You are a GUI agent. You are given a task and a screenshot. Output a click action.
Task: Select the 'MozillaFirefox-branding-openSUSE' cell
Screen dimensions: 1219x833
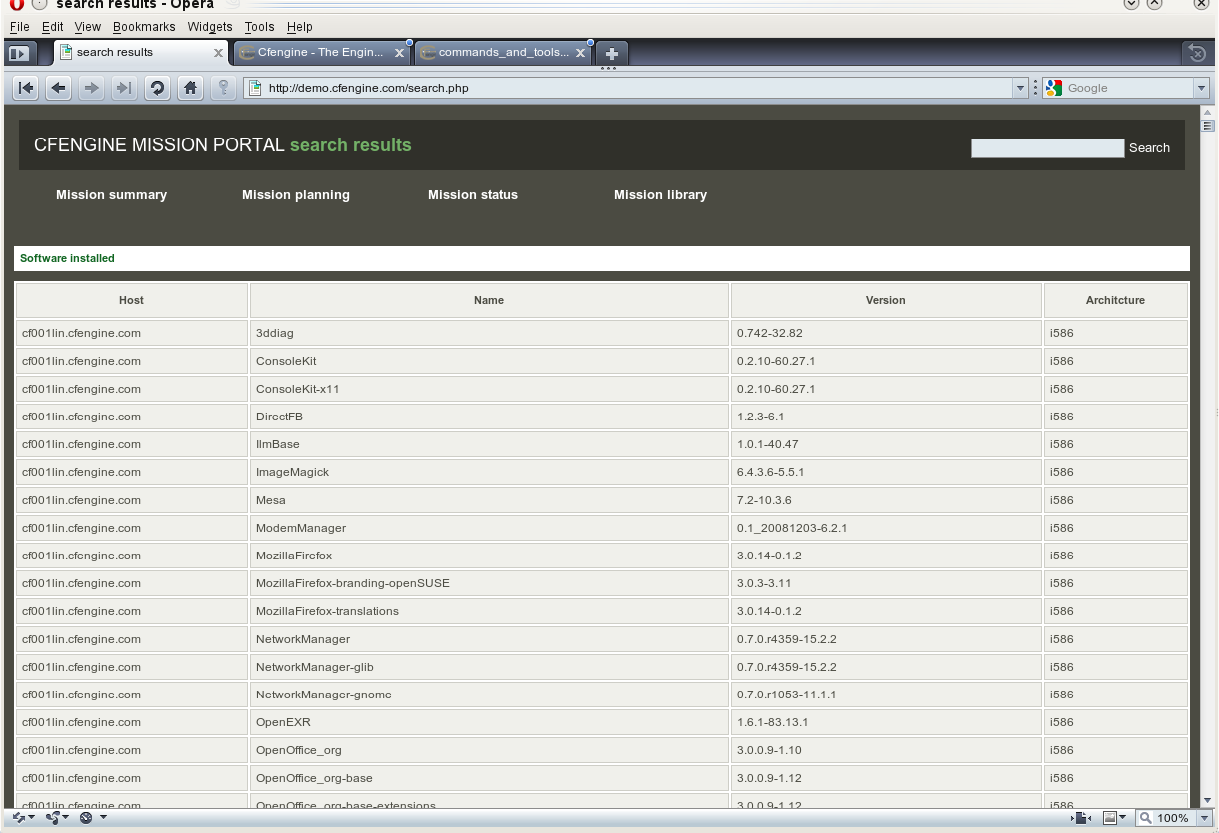(x=489, y=583)
